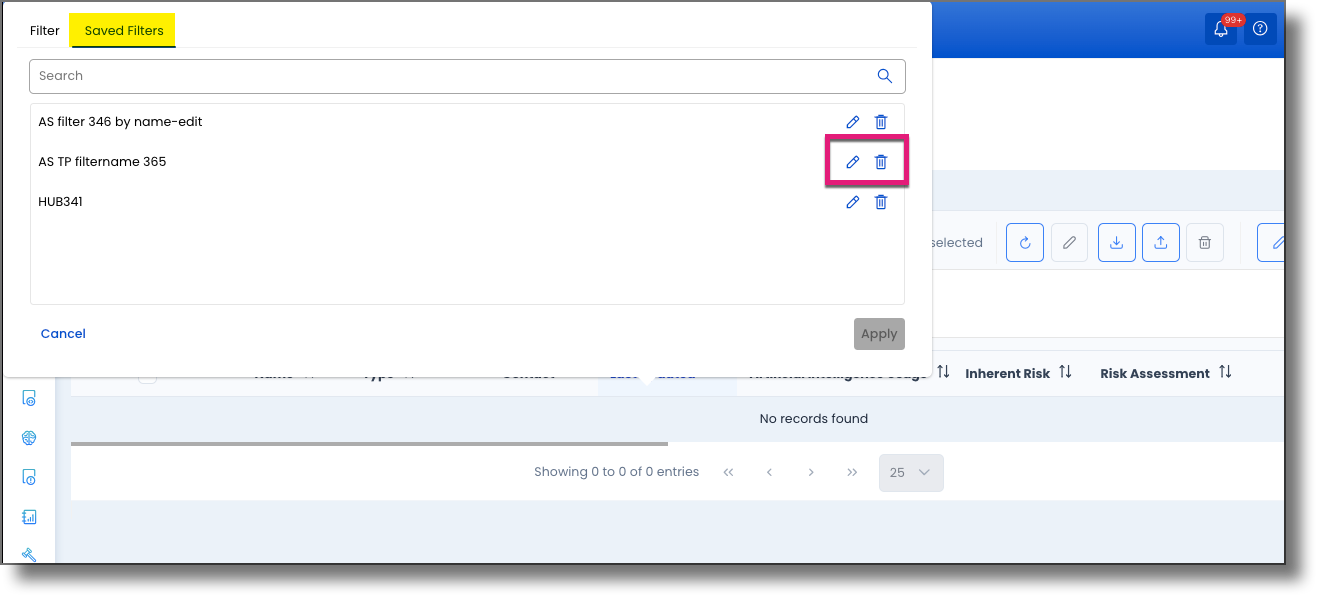Edit the 'AS filter 346 by name-edit' filter

point(852,121)
